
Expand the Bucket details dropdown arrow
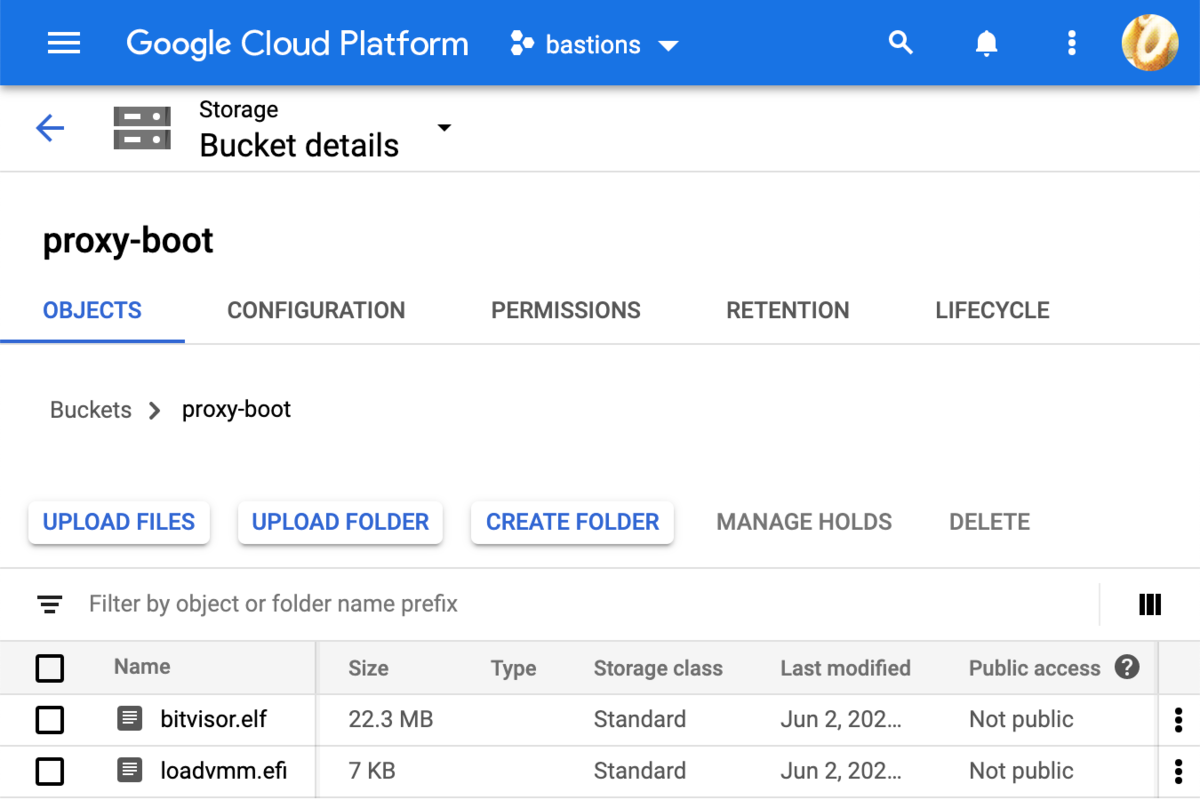444,128
